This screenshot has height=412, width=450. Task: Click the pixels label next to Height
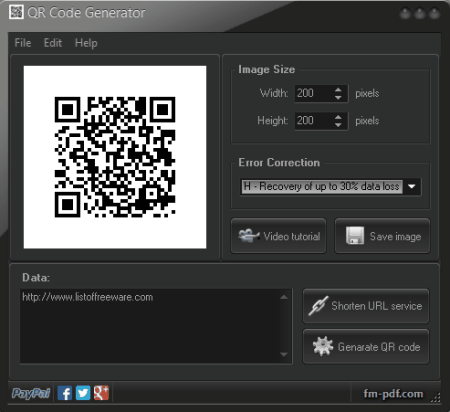point(367,121)
